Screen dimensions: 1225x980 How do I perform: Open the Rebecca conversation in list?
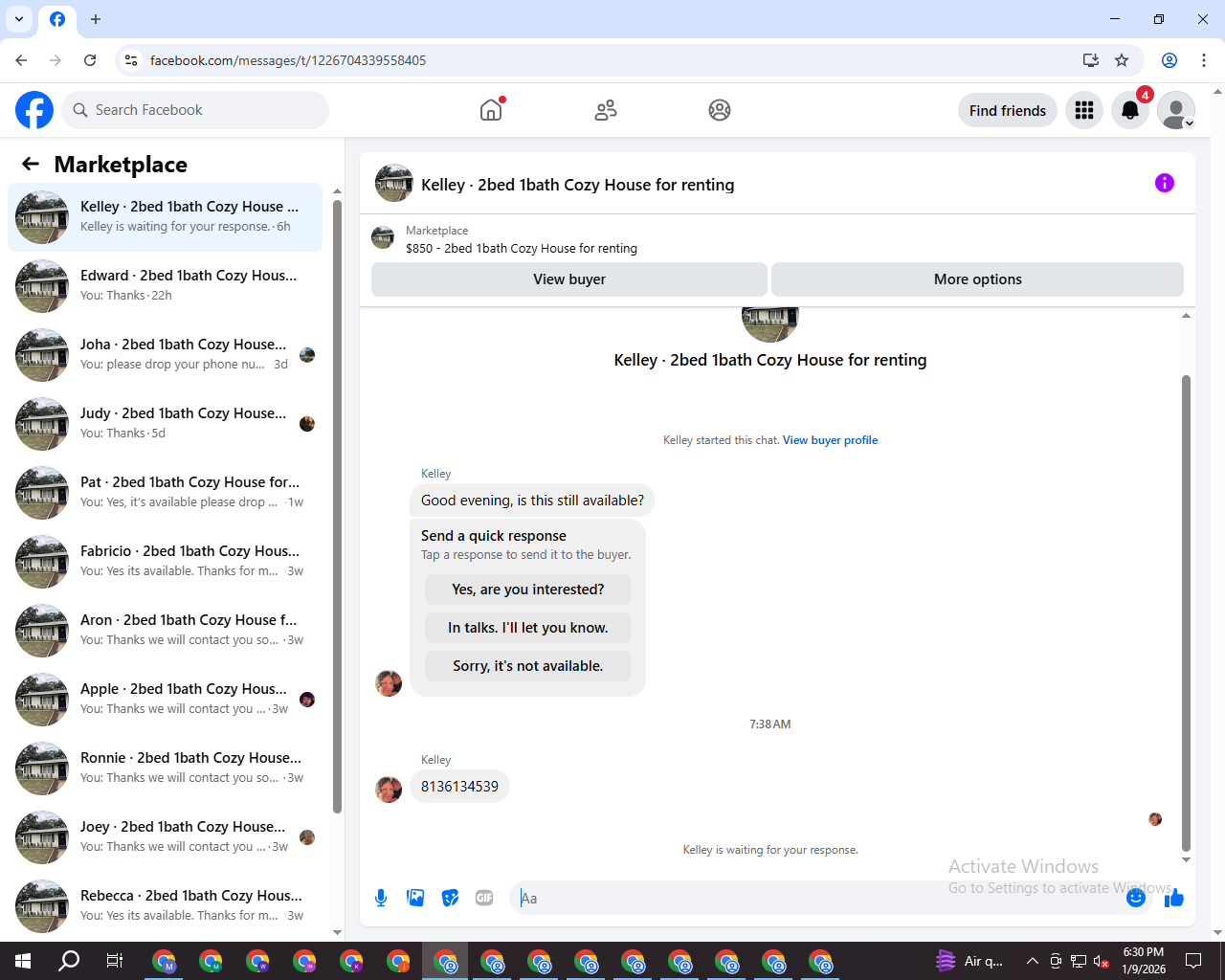pos(166,906)
